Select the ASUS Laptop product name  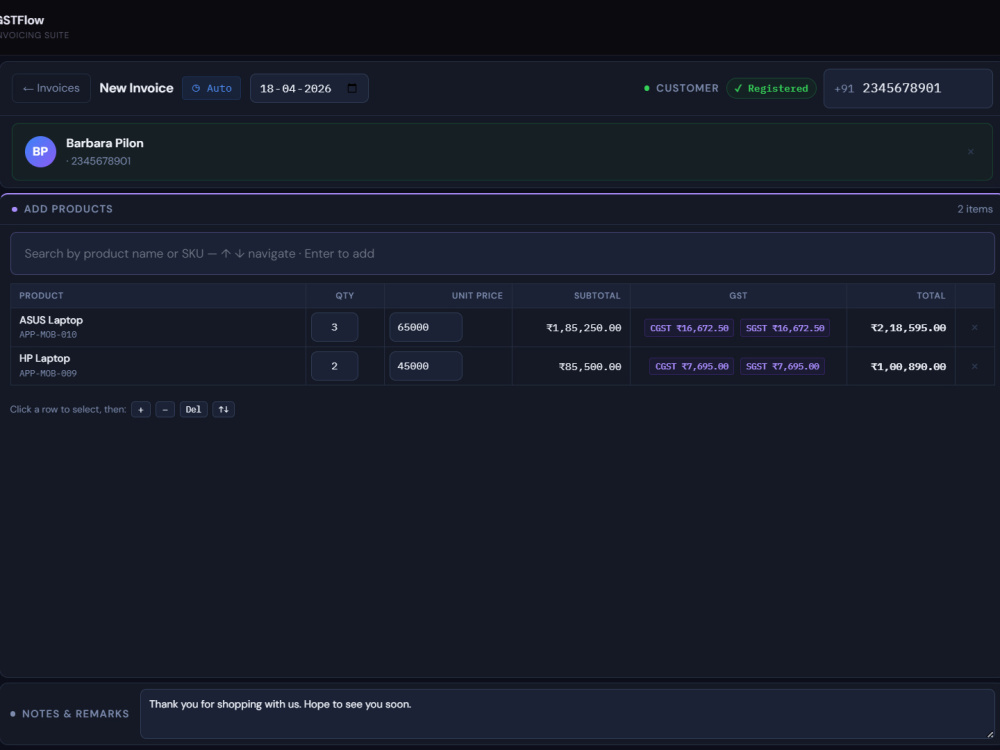click(x=51, y=320)
